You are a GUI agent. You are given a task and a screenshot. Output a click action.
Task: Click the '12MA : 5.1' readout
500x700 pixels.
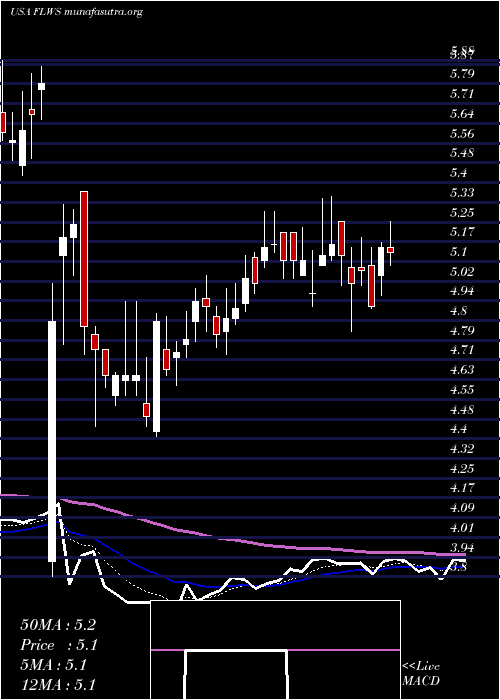58,685
